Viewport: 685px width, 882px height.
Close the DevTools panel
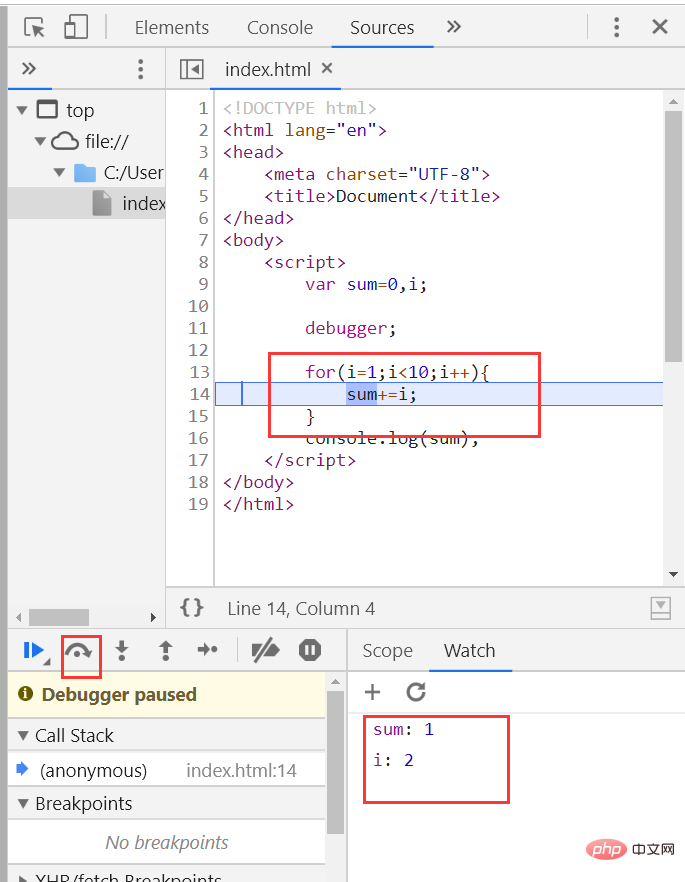660,26
